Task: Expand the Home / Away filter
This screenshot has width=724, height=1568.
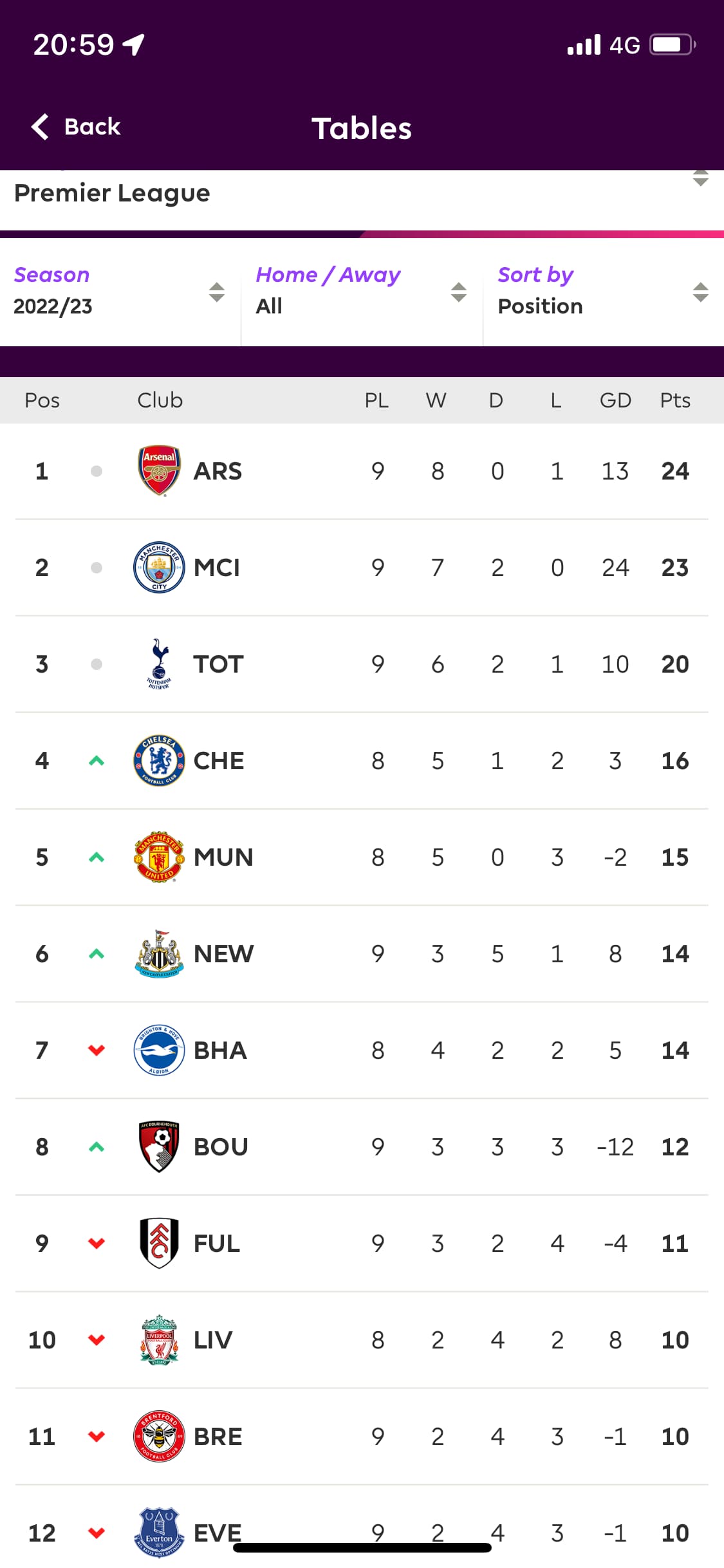Action: click(x=361, y=292)
